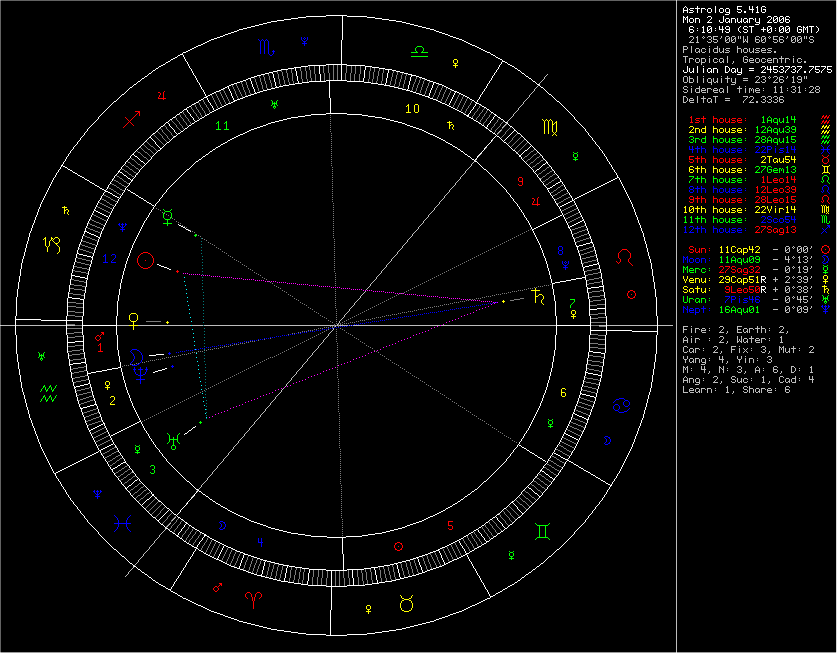The width and height of the screenshot is (837, 653).
Task: Click the large blue Neptune trident inside the chart
Action: click(x=140, y=374)
